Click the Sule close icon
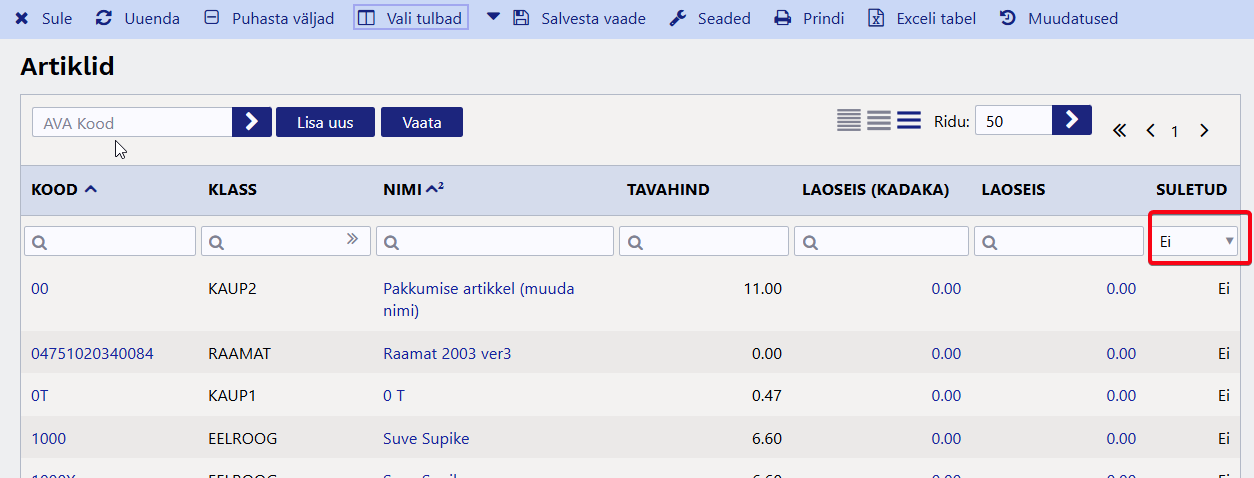Screen dimensions: 1254x478 pyautogui.click(x=22, y=19)
